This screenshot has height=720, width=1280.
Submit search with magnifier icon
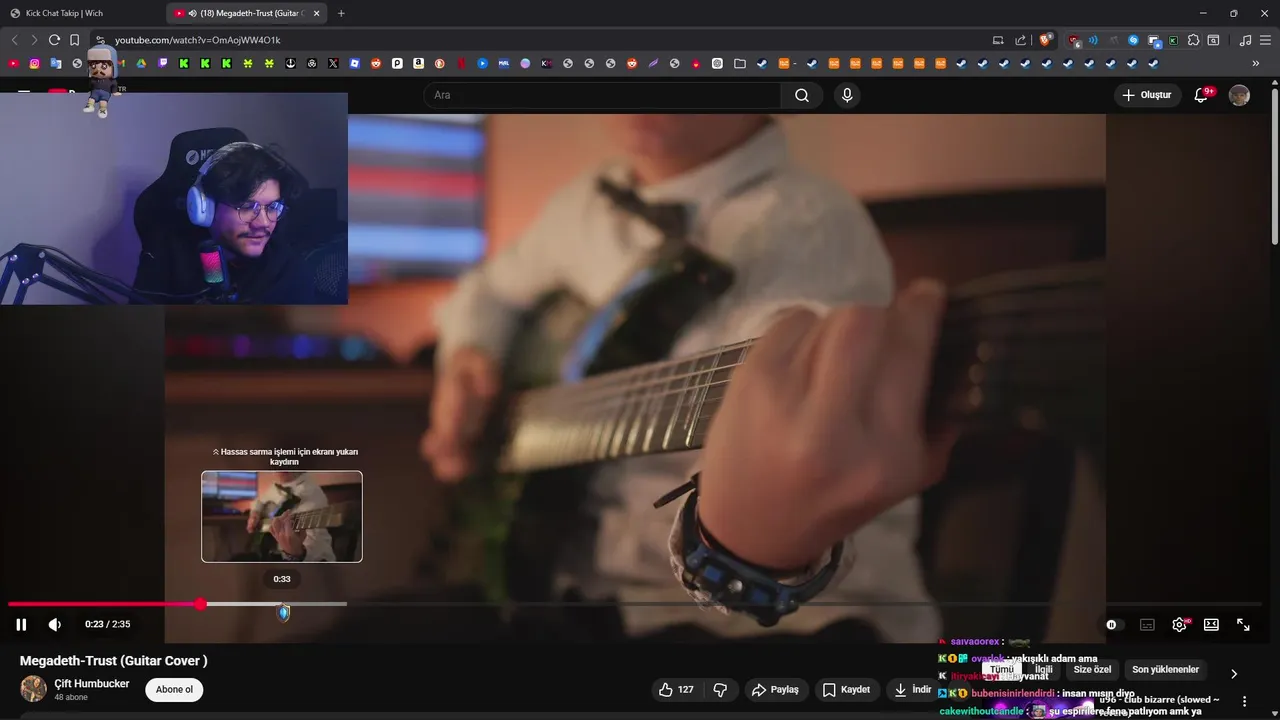coord(802,95)
